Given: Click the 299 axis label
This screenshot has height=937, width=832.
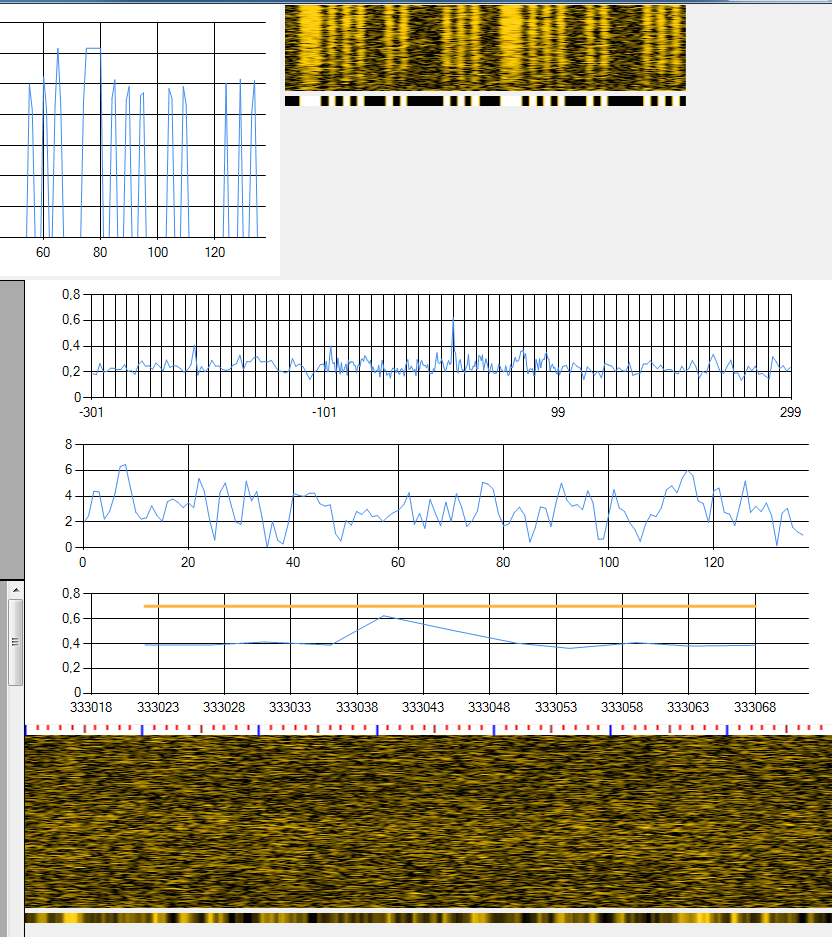Looking at the screenshot, I should 790,412.
